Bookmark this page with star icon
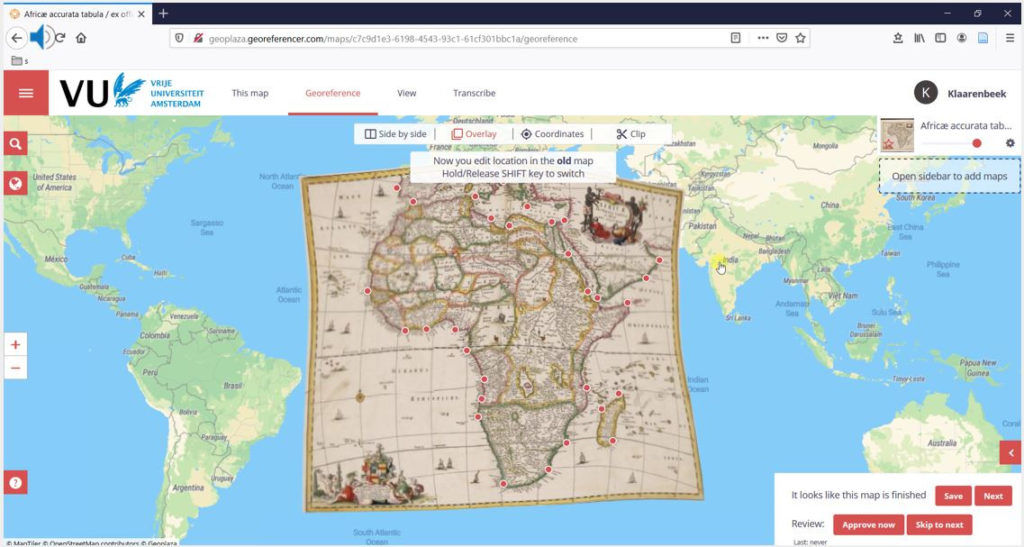The width and height of the screenshot is (1024, 547). pos(801,38)
